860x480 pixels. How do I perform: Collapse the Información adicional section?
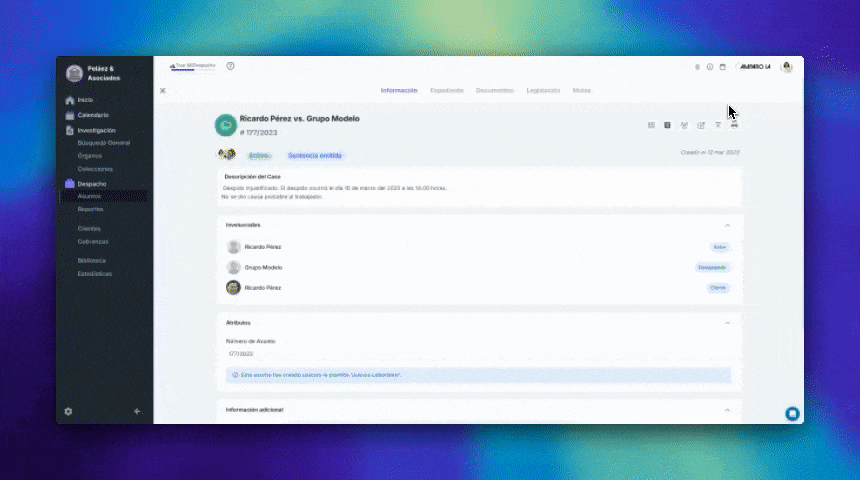pos(727,410)
